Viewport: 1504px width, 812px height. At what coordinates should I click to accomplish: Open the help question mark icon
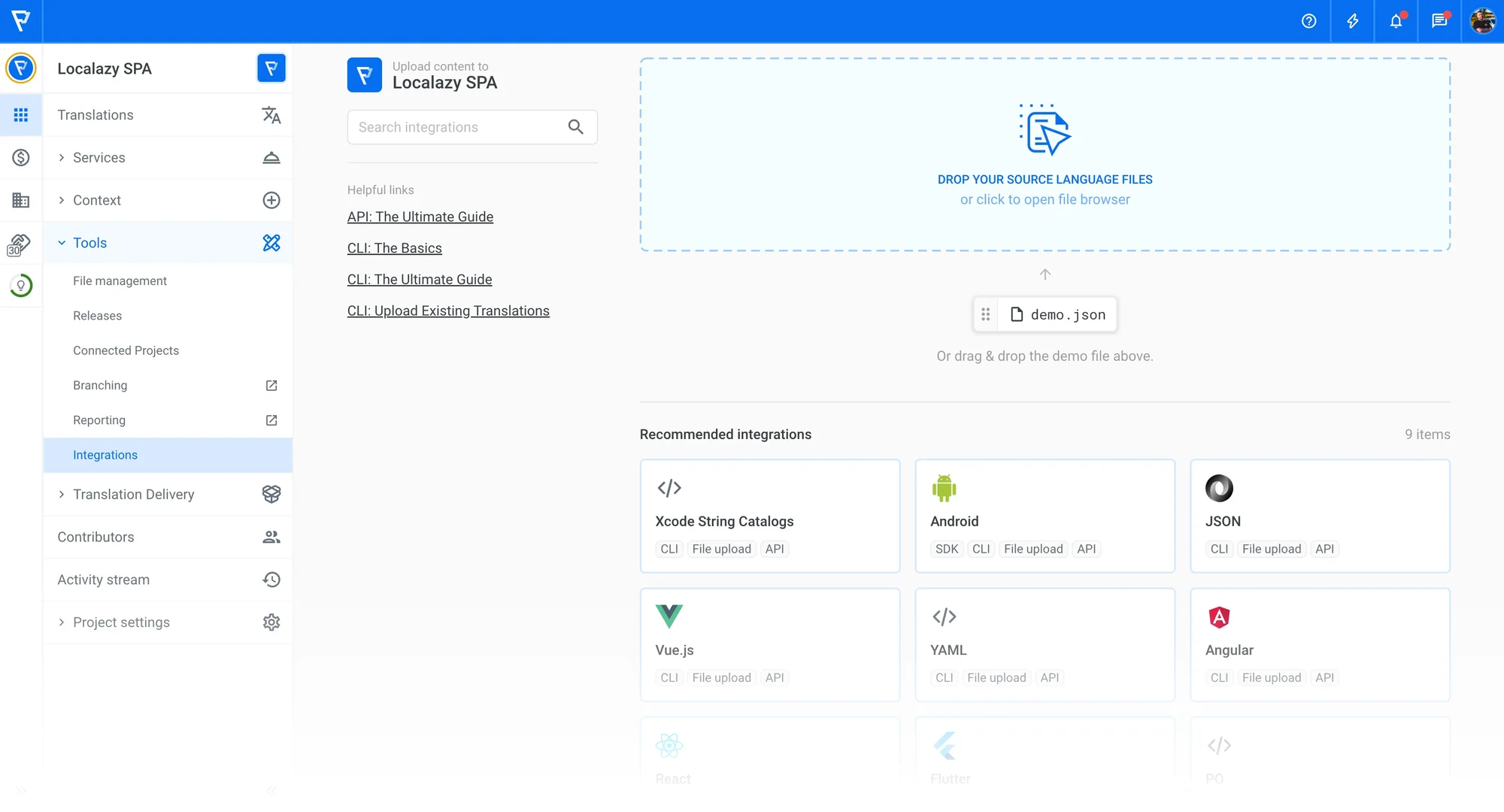click(x=1308, y=21)
